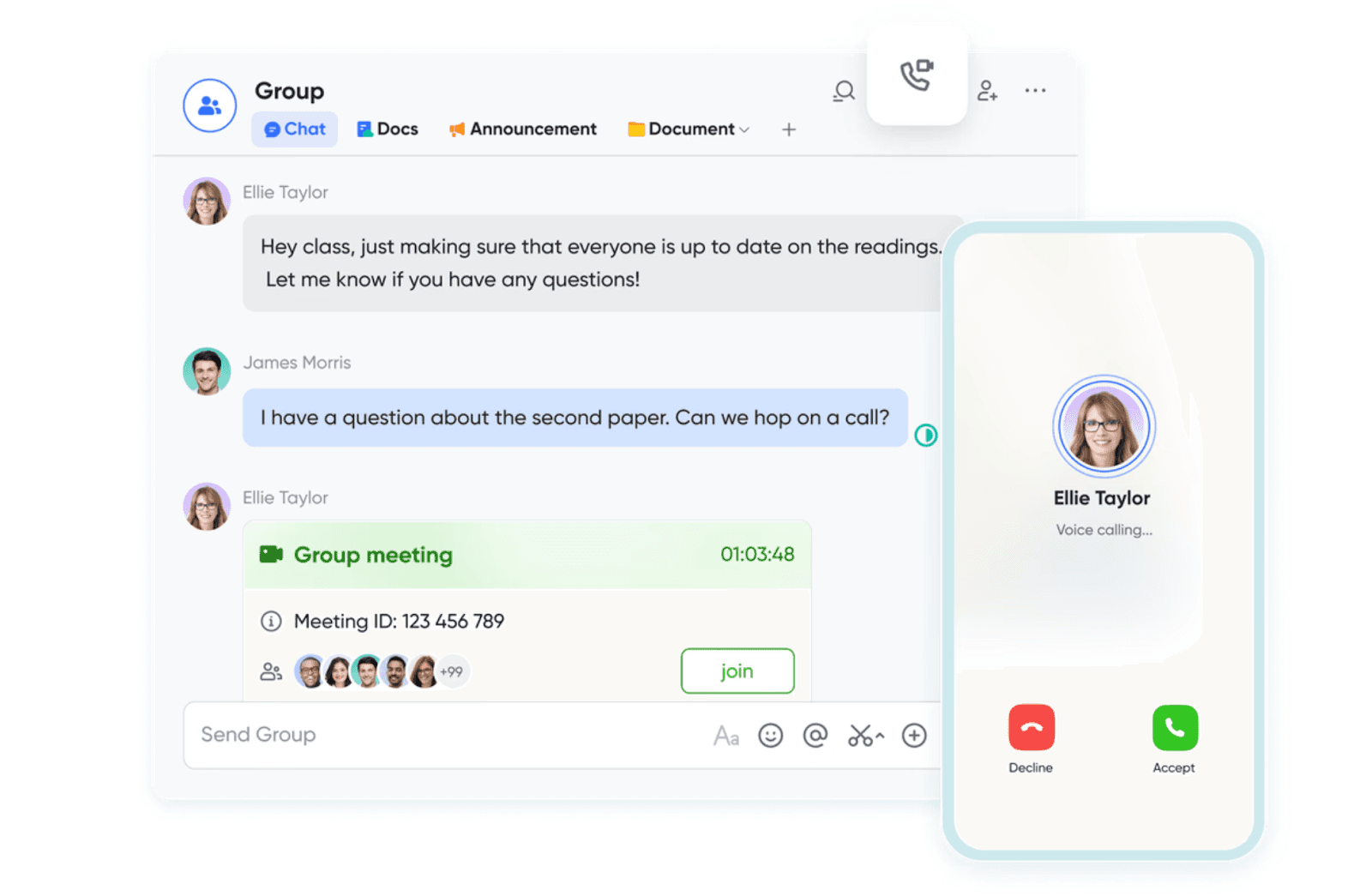
Task: Join the Group meeting
Action: [737, 671]
